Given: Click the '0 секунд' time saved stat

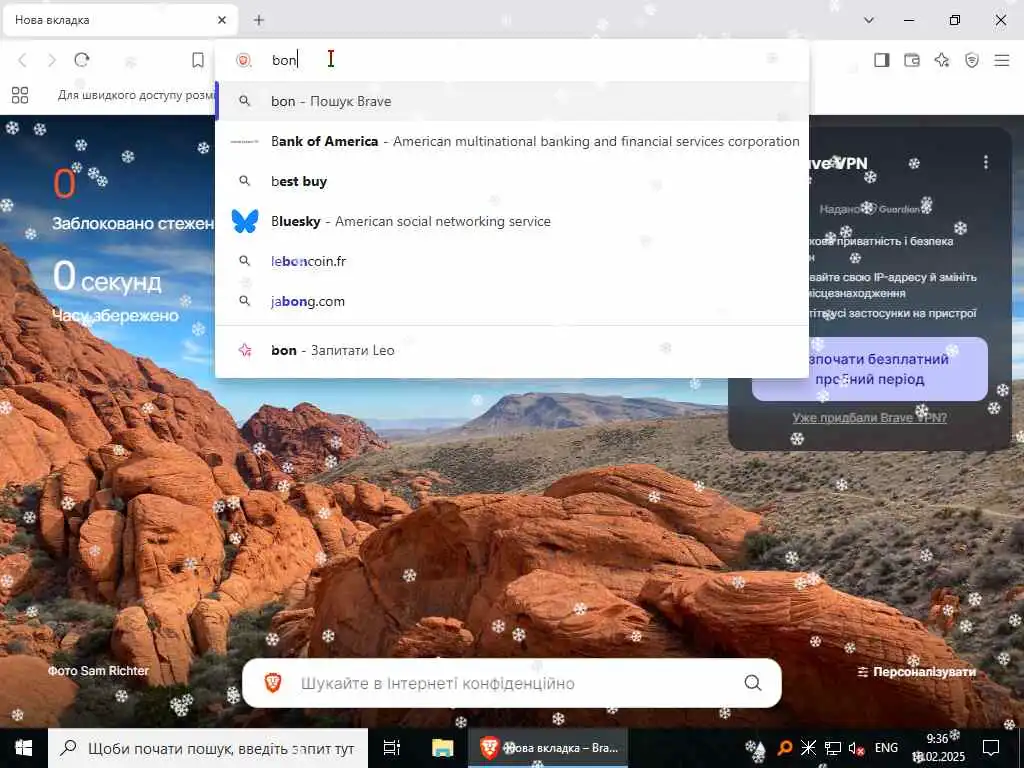Looking at the screenshot, I should pyautogui.click(x=107, y=278).
